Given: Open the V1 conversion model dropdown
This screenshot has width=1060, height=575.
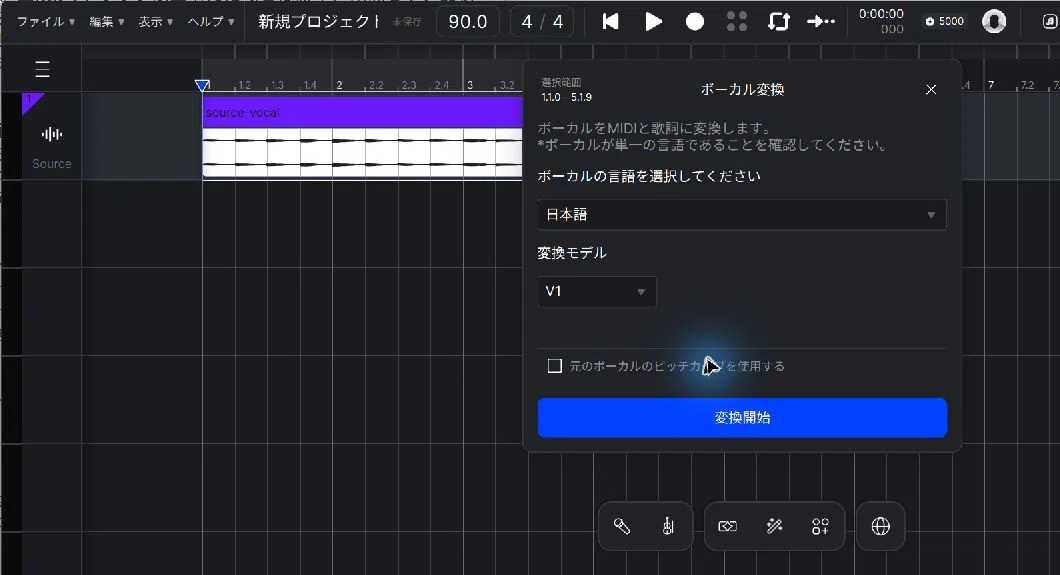Looking at the screenshot, I should click(x=596, y=291).
